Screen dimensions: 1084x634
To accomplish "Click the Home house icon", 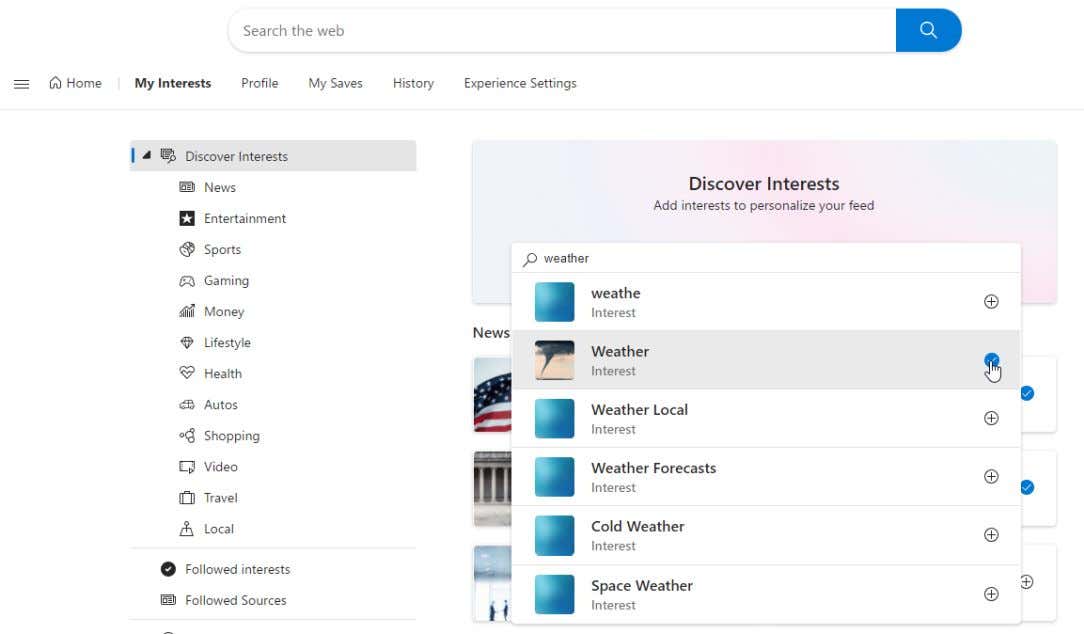I will point(55,83).
